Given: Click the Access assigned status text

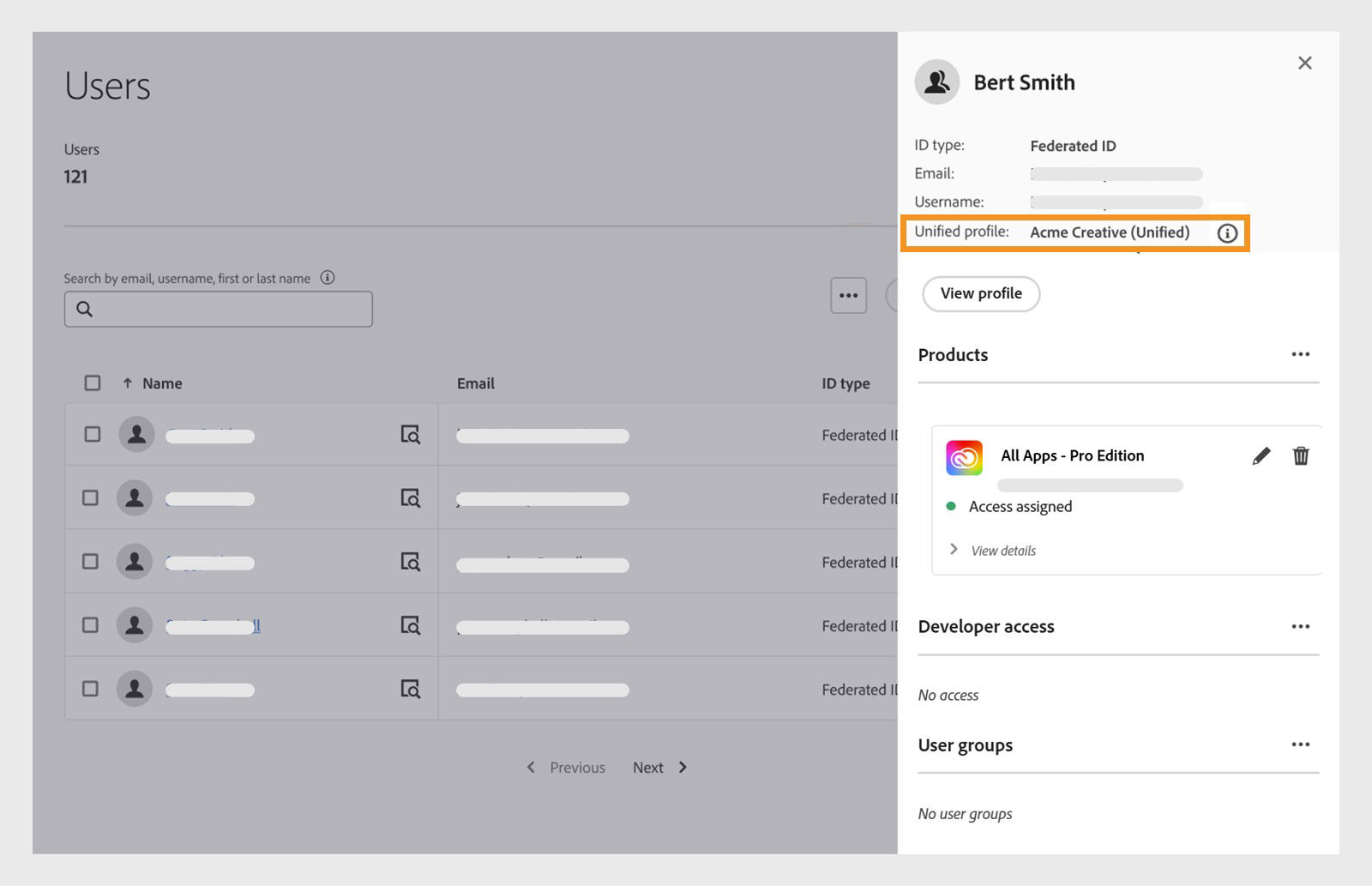Looking at the screenshot, I should 1020,507.
